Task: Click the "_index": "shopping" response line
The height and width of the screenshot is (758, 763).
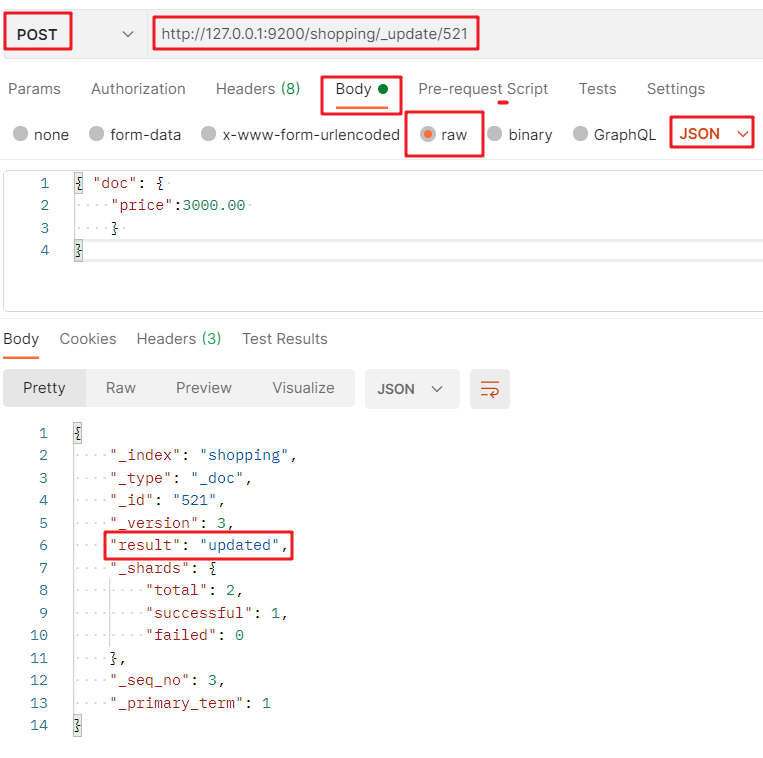Action: pos(203,455)
